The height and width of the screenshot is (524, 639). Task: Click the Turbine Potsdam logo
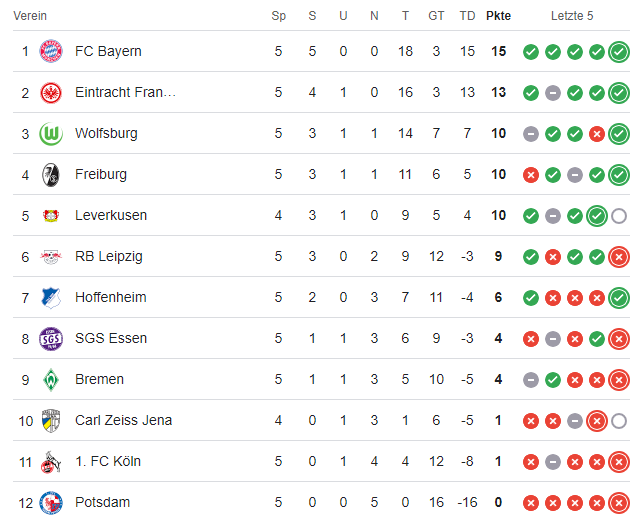click(x=51, y=502)
